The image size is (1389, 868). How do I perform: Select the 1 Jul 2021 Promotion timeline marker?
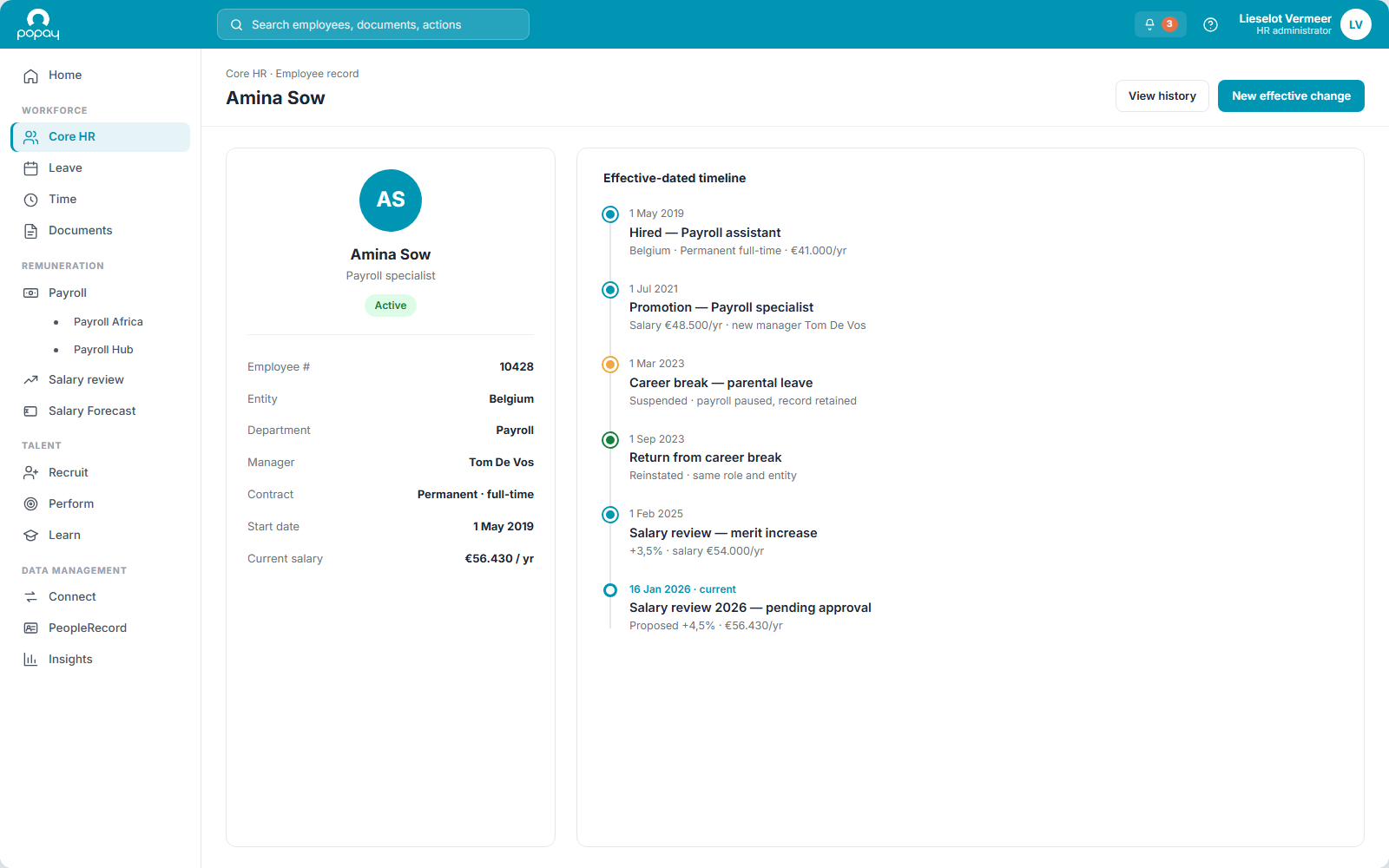point(610,289)
